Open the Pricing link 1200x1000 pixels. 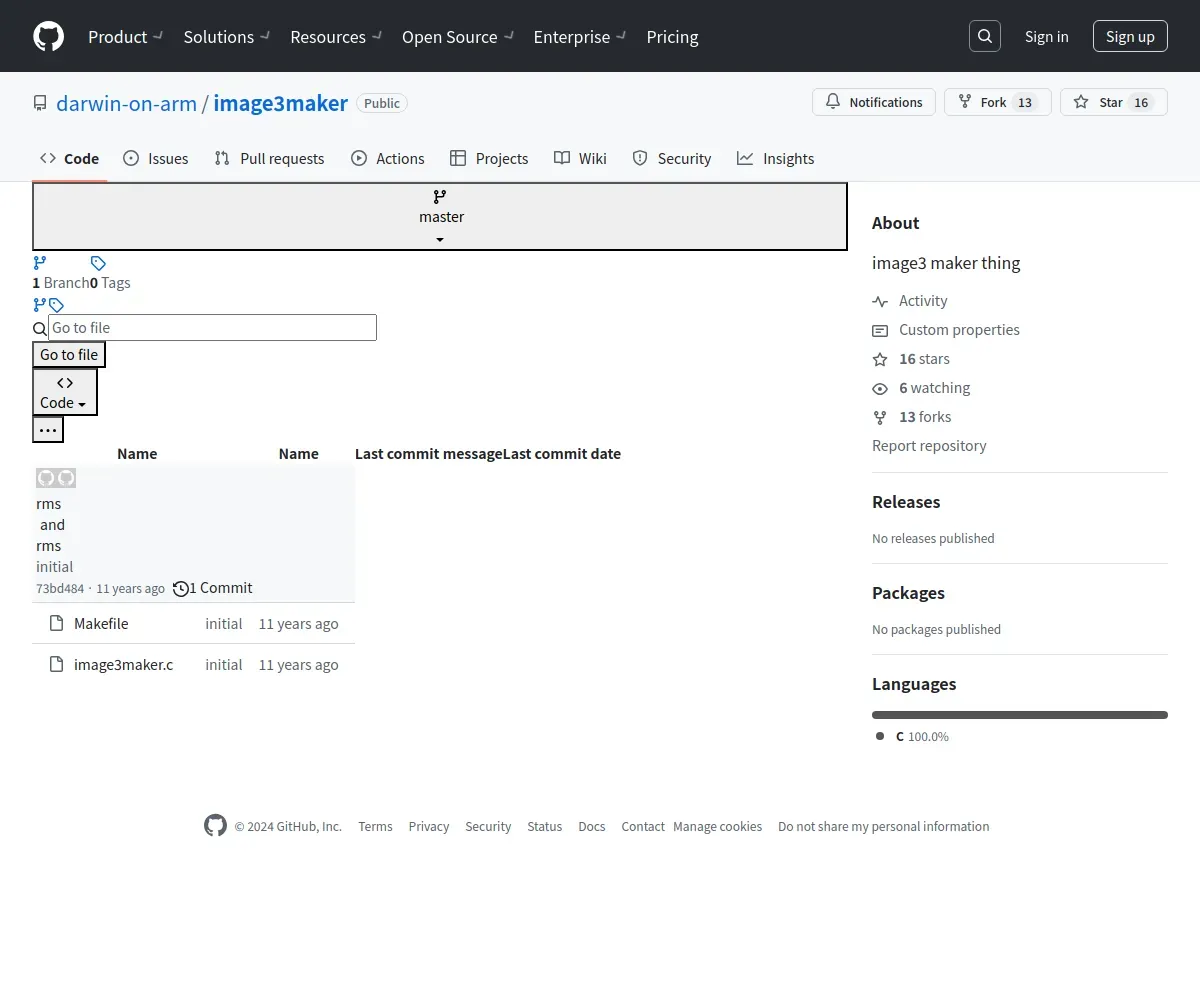pos(672,37)
